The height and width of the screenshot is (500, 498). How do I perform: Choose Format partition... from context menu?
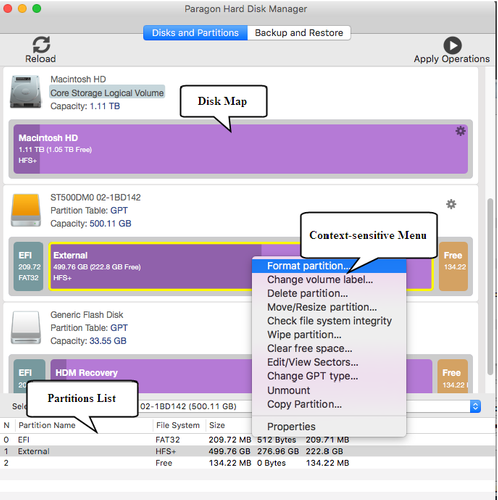[329, 266]
